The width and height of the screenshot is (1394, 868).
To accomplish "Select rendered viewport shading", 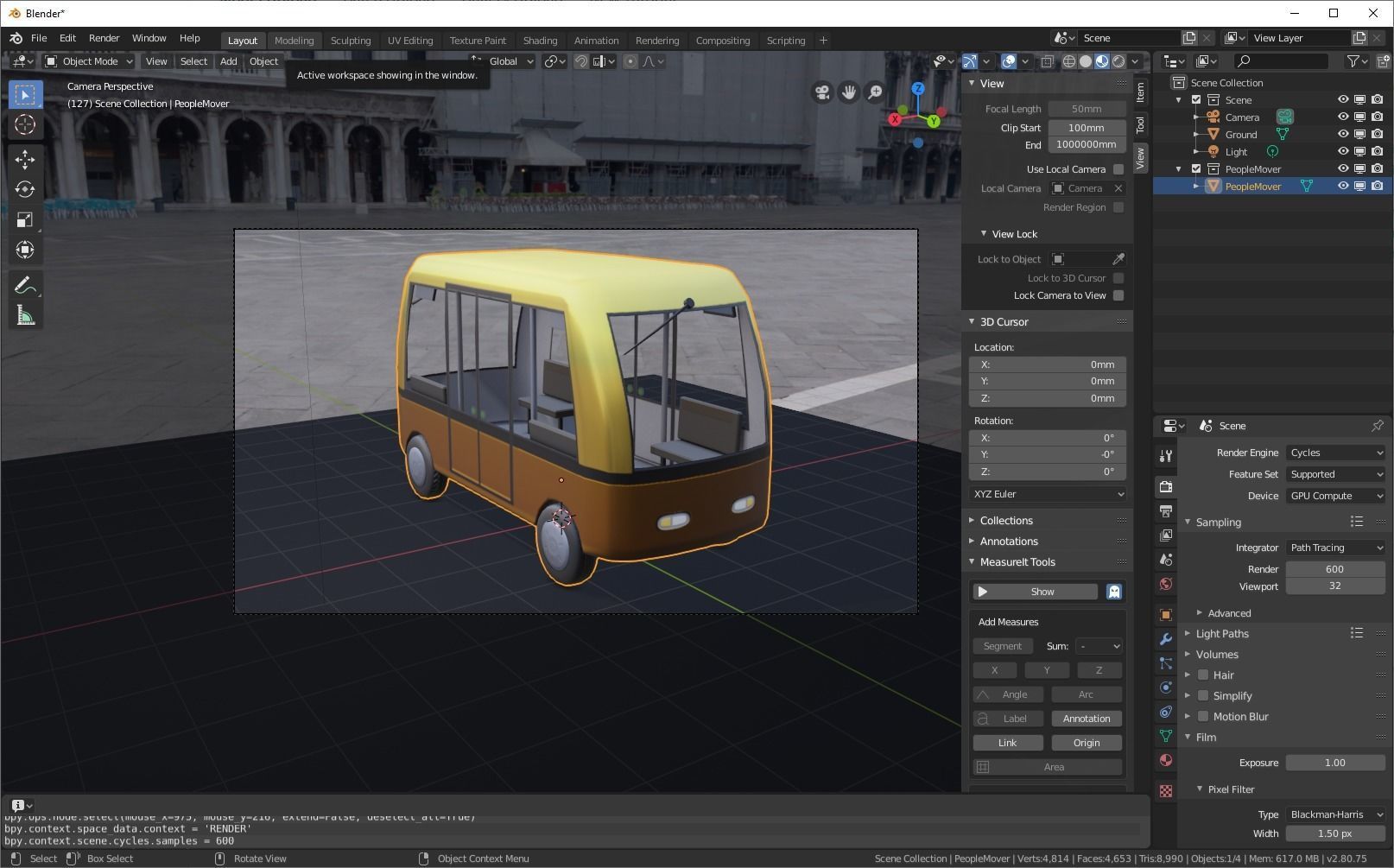I will [1118, 61].
